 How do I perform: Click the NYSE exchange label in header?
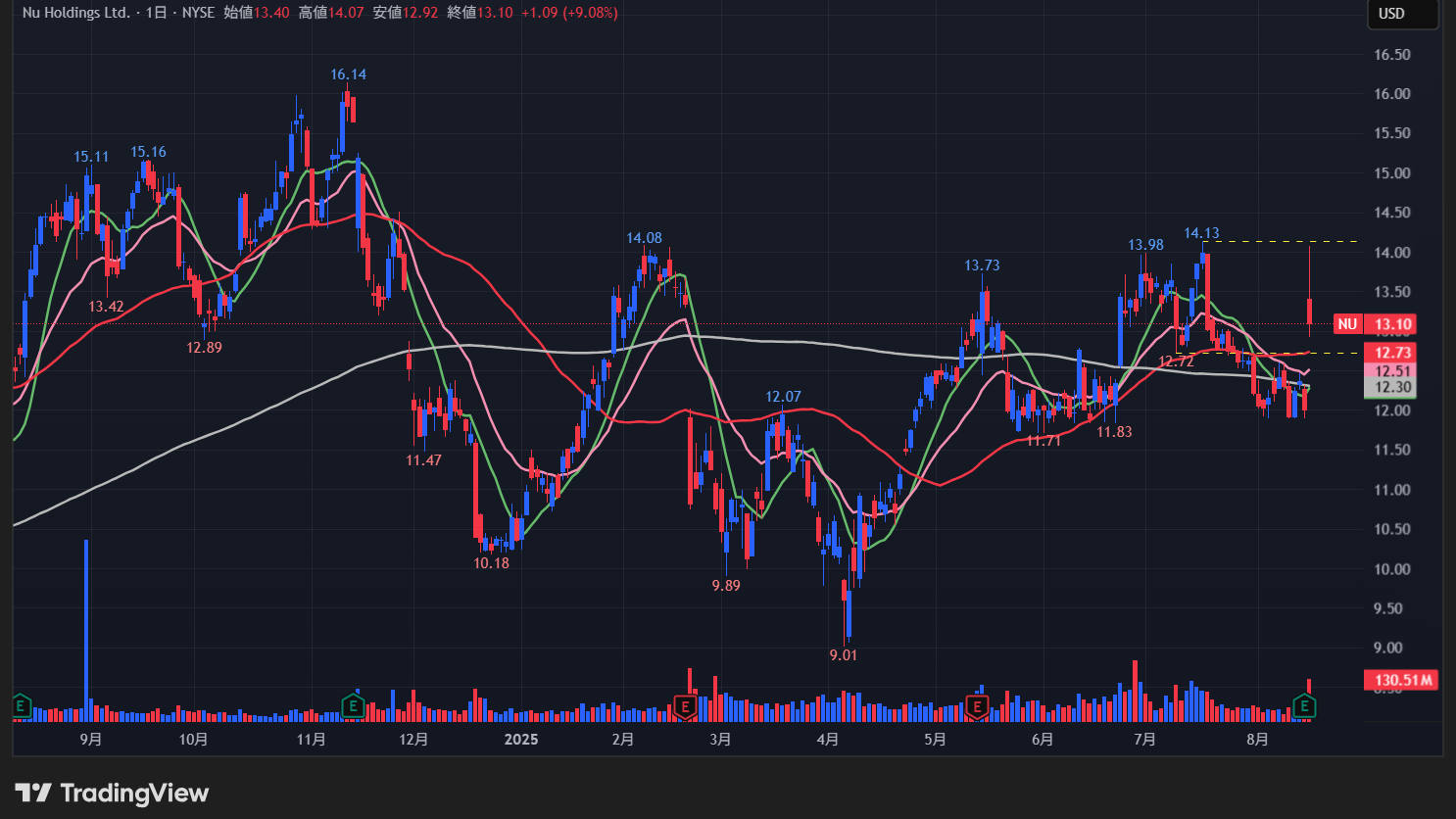pyautogui.click(x=198, y=13)
